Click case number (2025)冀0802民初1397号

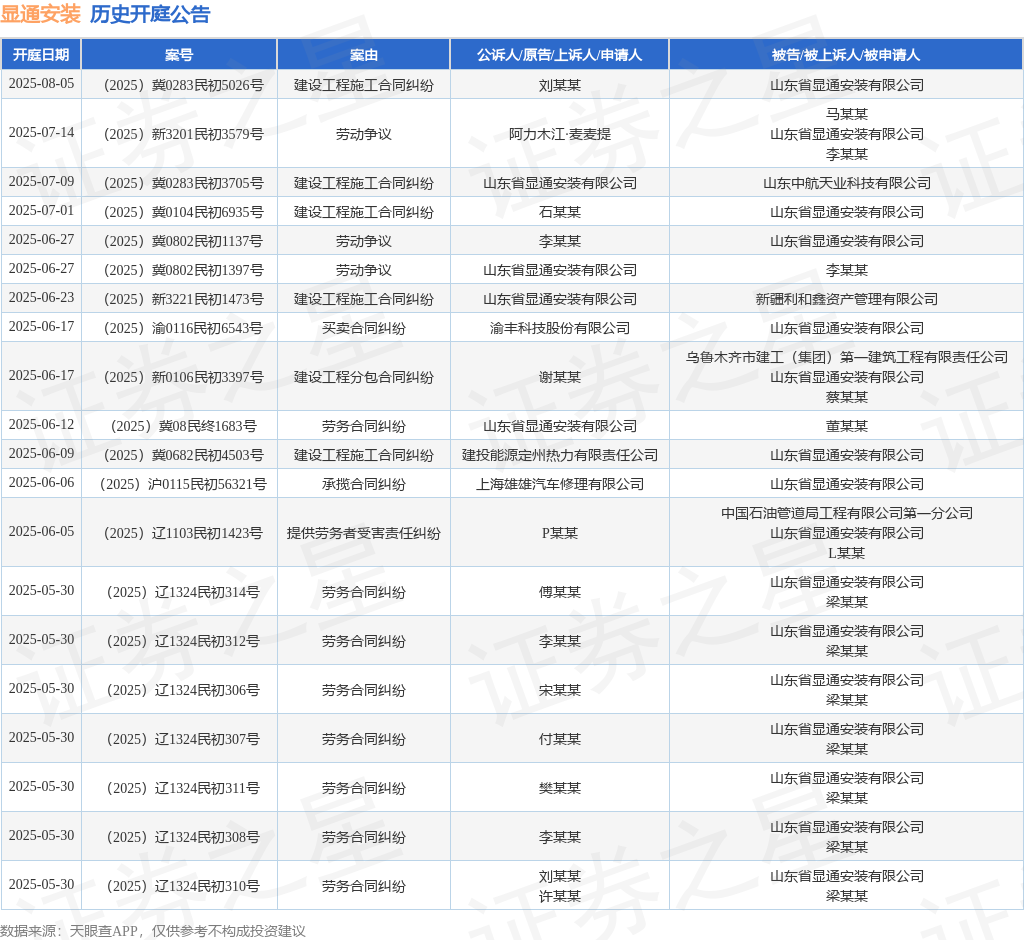click(x=179, y=270)
